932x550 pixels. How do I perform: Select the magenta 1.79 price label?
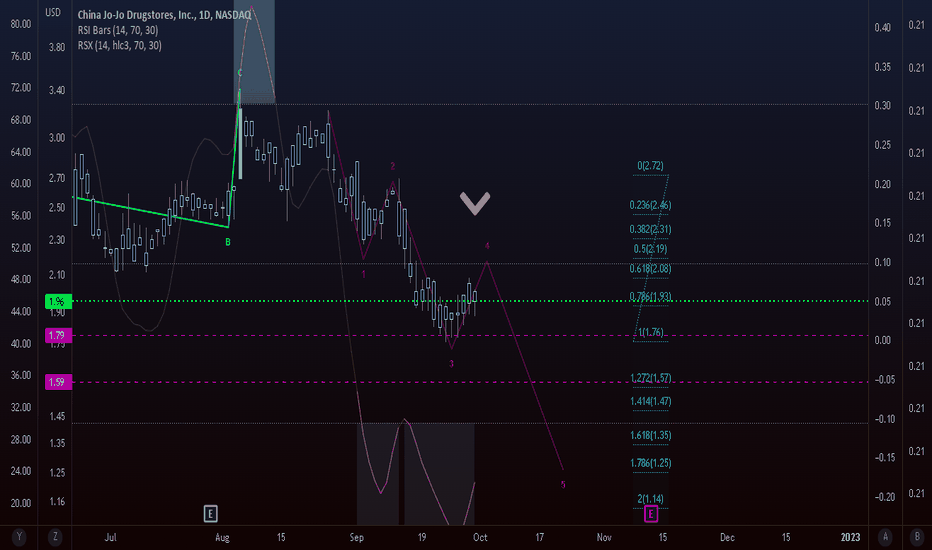point(58,335)
